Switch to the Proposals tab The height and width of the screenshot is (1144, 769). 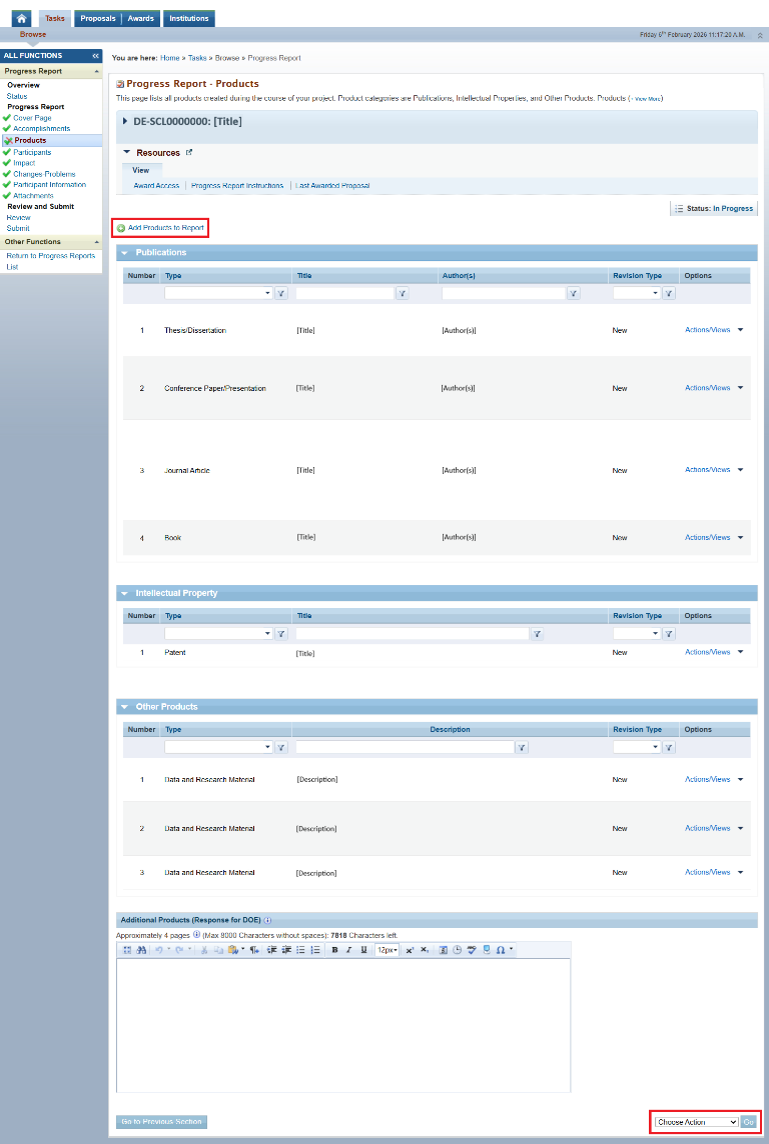click(x=98, y=18)
